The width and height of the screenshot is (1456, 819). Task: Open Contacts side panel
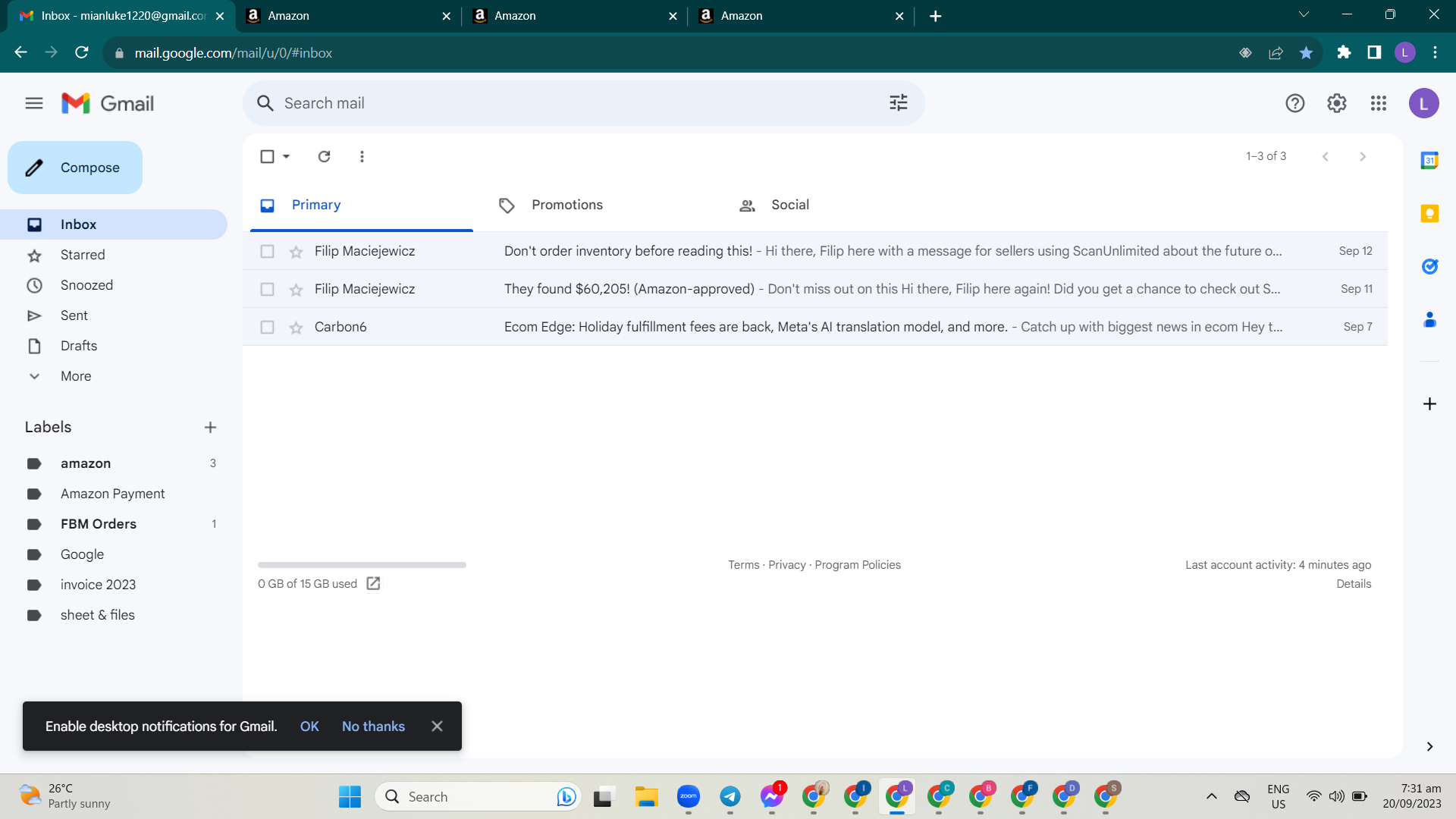(1429, 319)
